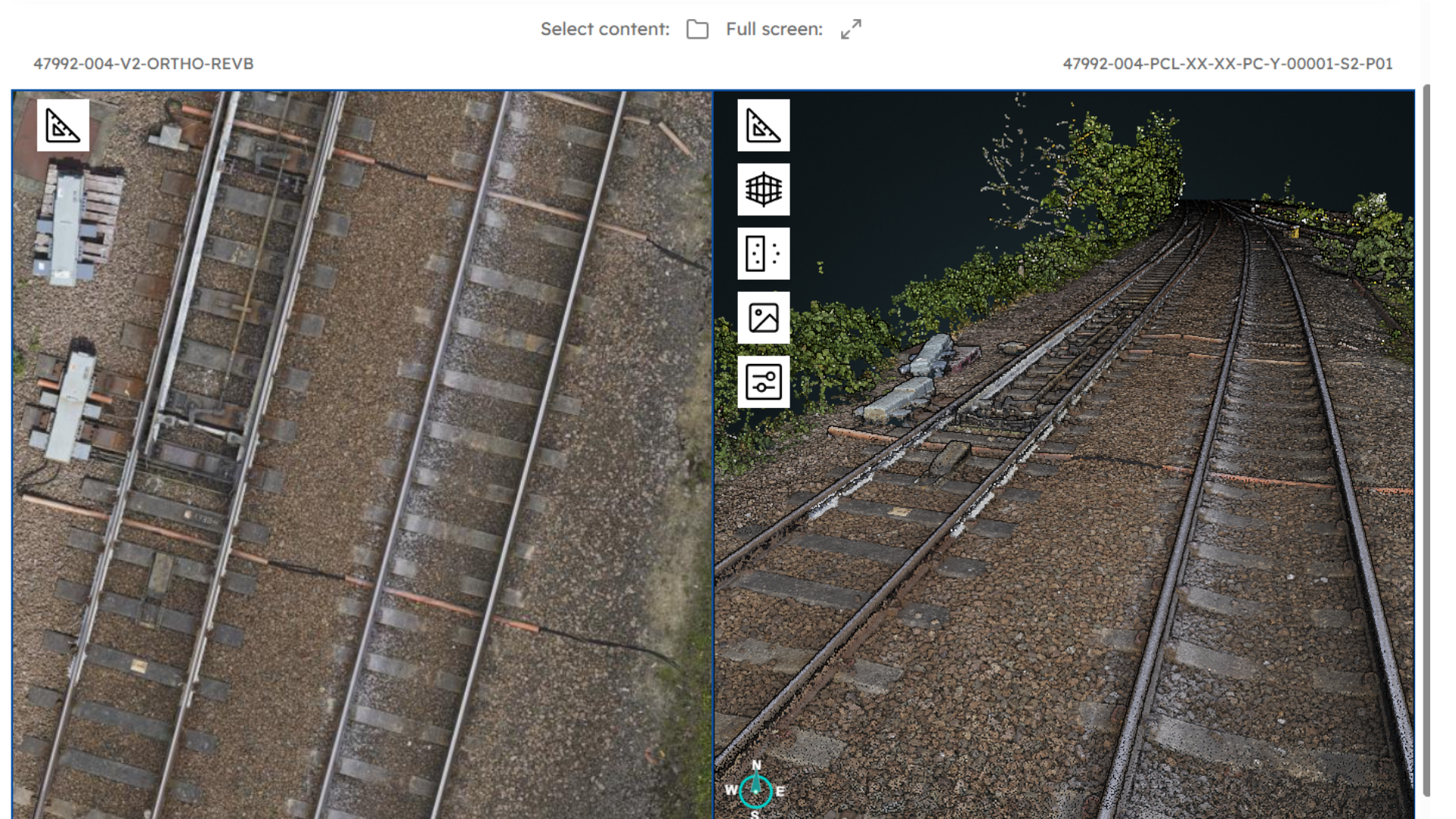Image resolution: width=1456 pixels, height=819 pixels.
Task: Activate measure tool in ortho panel
Action: [x=63, y=126]
